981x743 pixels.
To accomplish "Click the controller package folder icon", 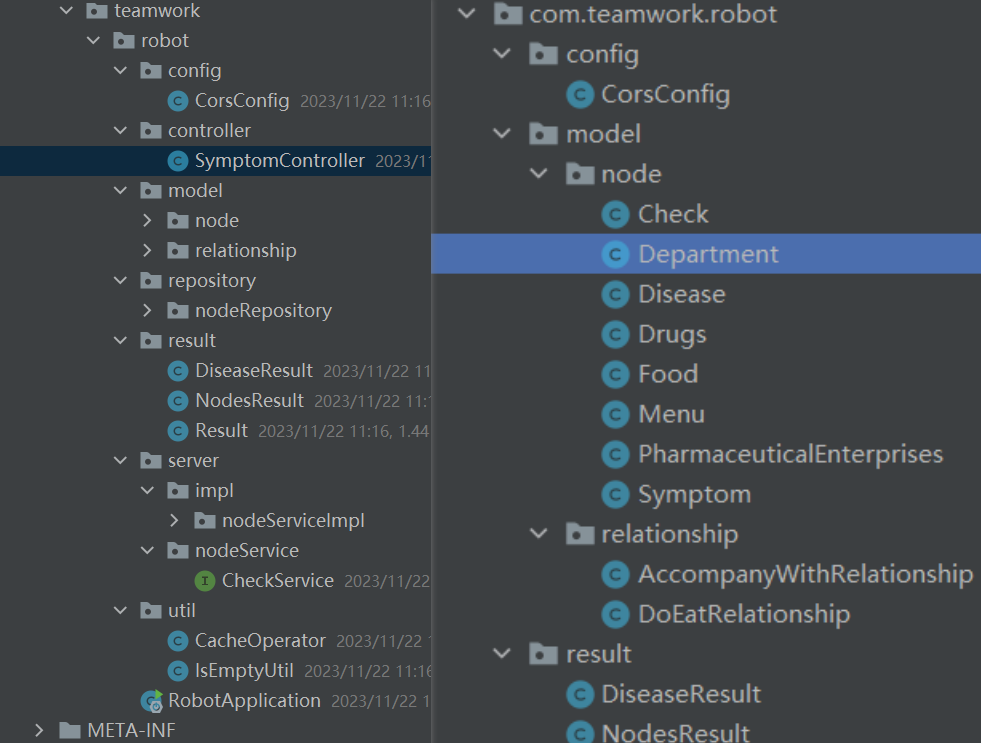I will point(151,131).
